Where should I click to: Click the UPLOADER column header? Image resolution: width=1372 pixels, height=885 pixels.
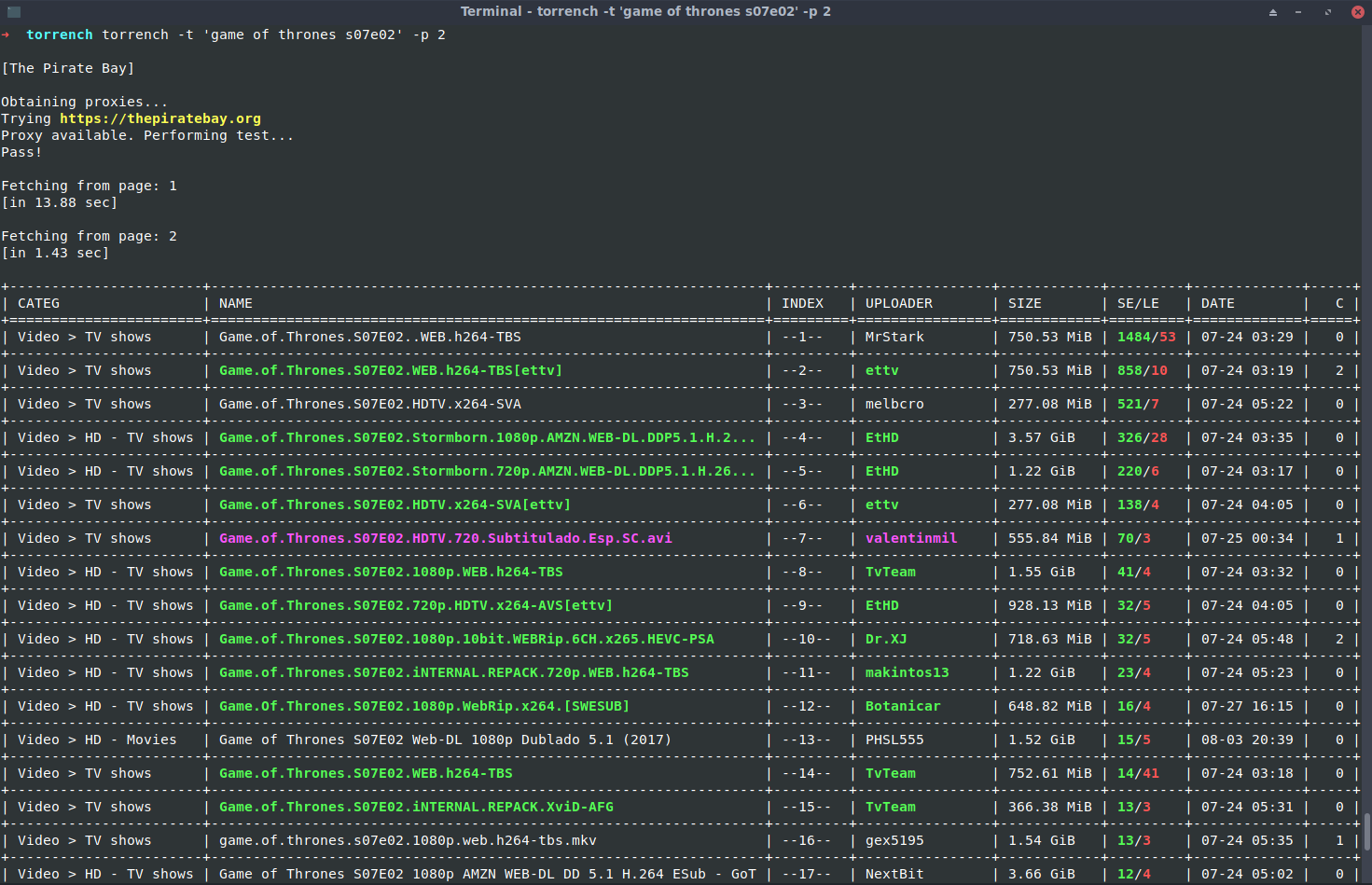click(x=899, y=303)
